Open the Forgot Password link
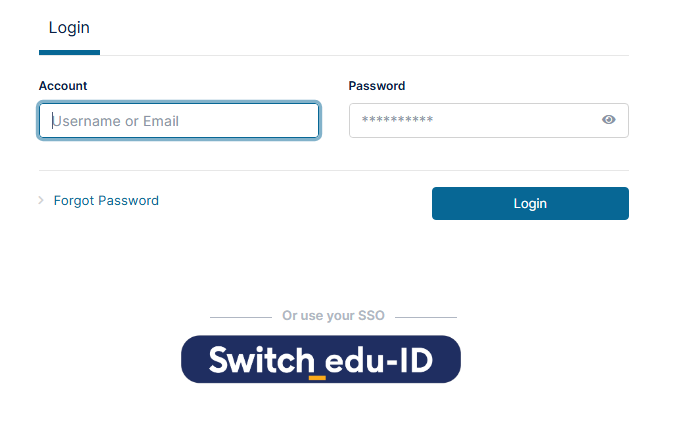 tap(106, 201)
